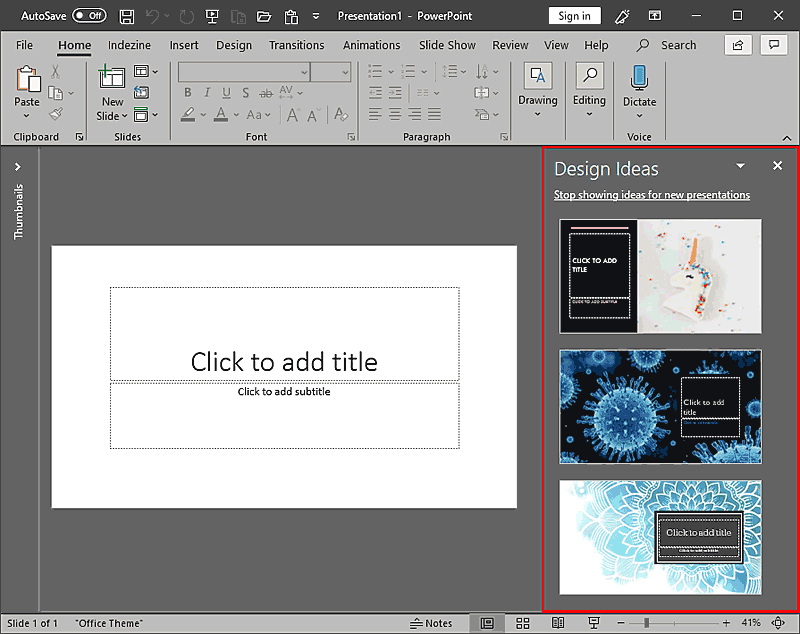Click Stop showing ideas for new presentations
800x634 pixels.
[x=652, y=194]
